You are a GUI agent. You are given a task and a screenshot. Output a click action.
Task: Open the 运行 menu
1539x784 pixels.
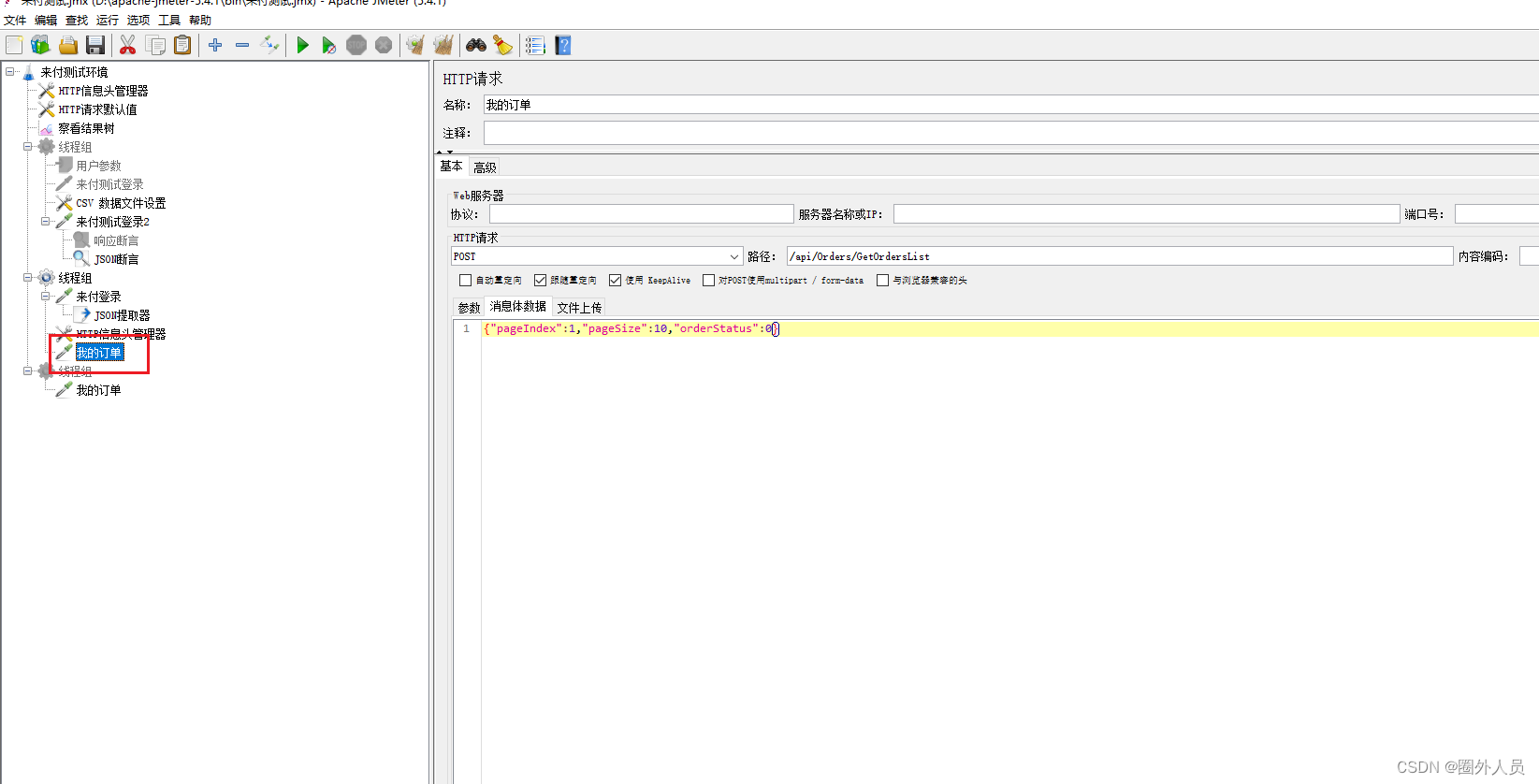[108, 20]
